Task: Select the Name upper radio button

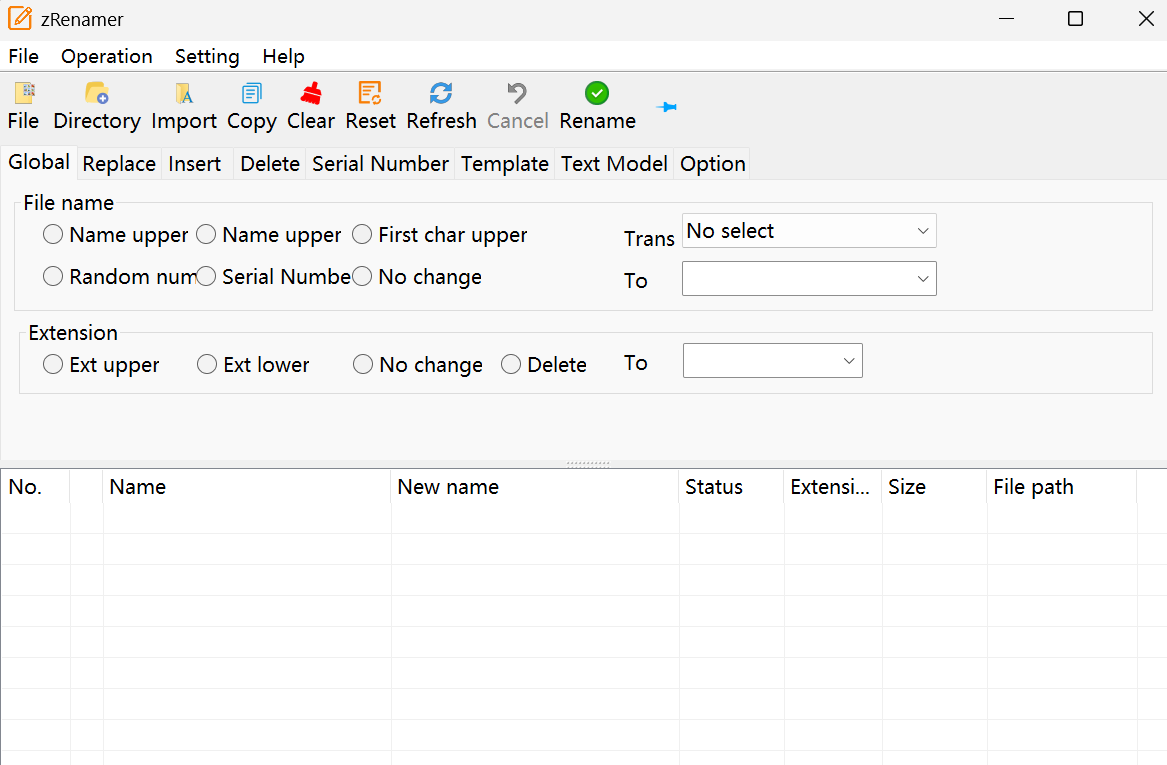Action: point(52,235)
